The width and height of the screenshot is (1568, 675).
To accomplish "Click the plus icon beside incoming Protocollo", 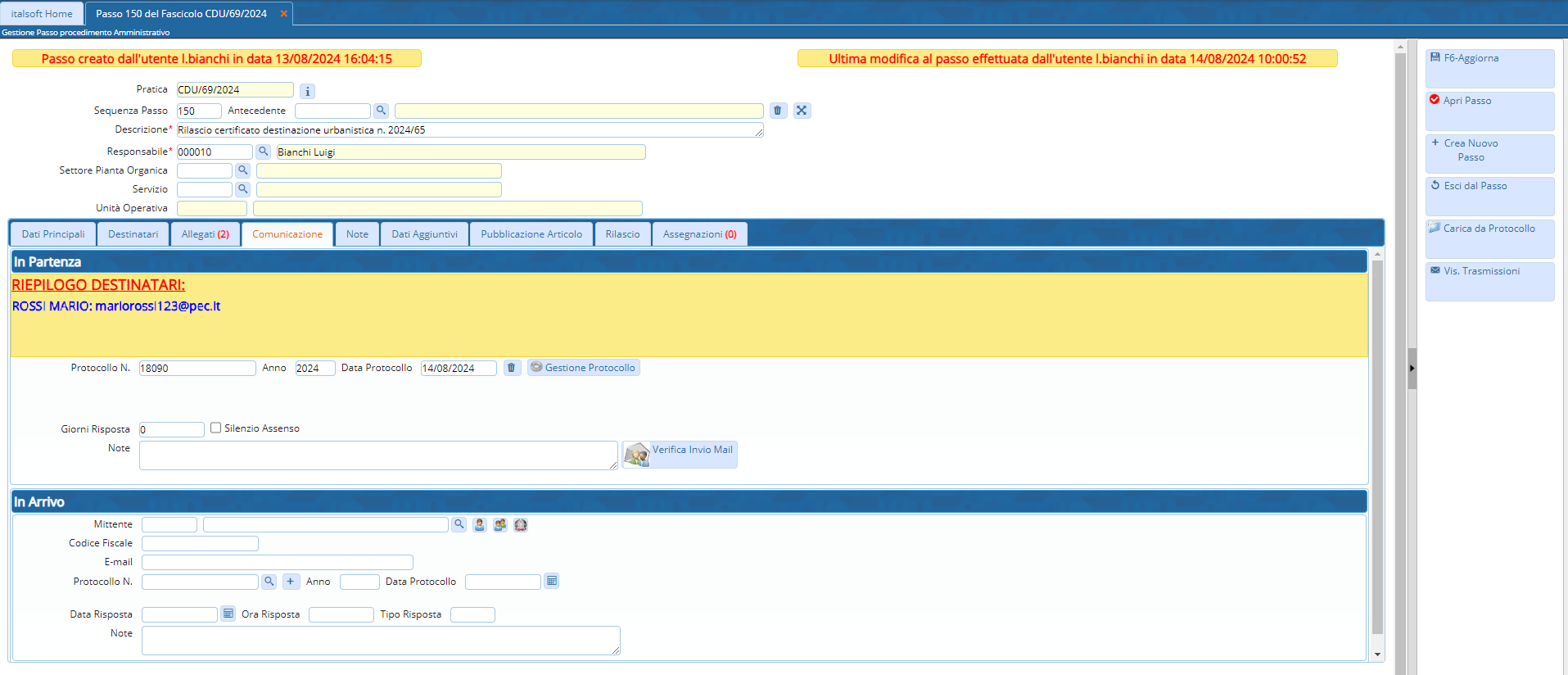I will point(291,582).
